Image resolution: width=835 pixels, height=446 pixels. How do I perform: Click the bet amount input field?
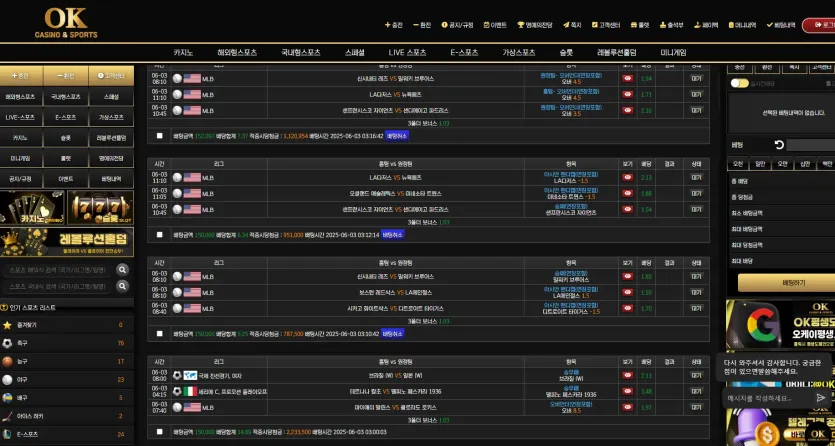pyautogui.click(x=811, y=145)
